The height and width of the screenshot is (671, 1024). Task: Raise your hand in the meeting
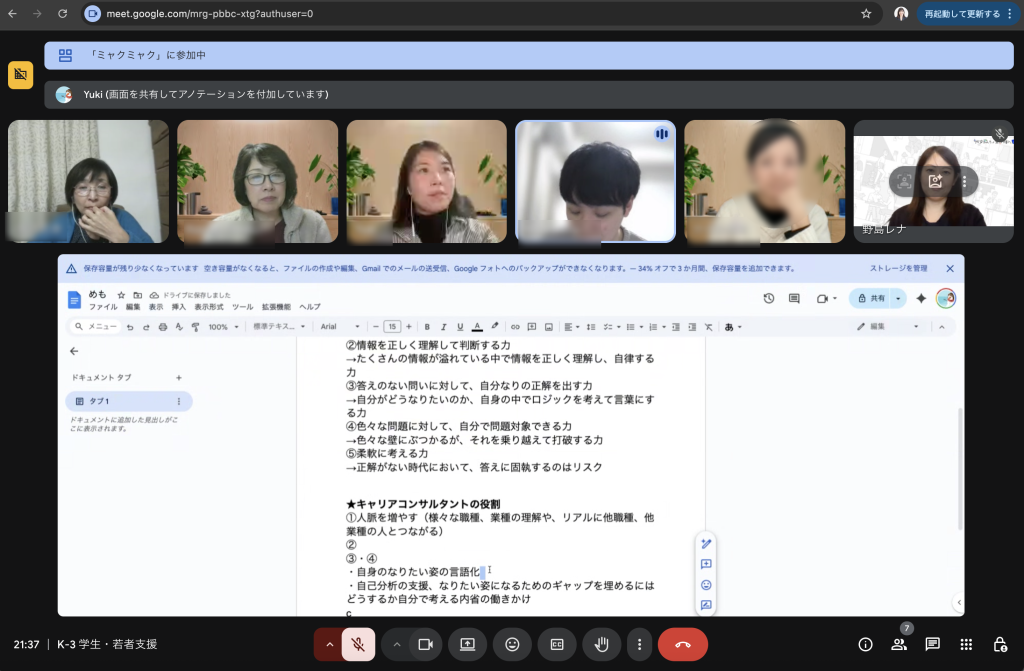[602, 645]
